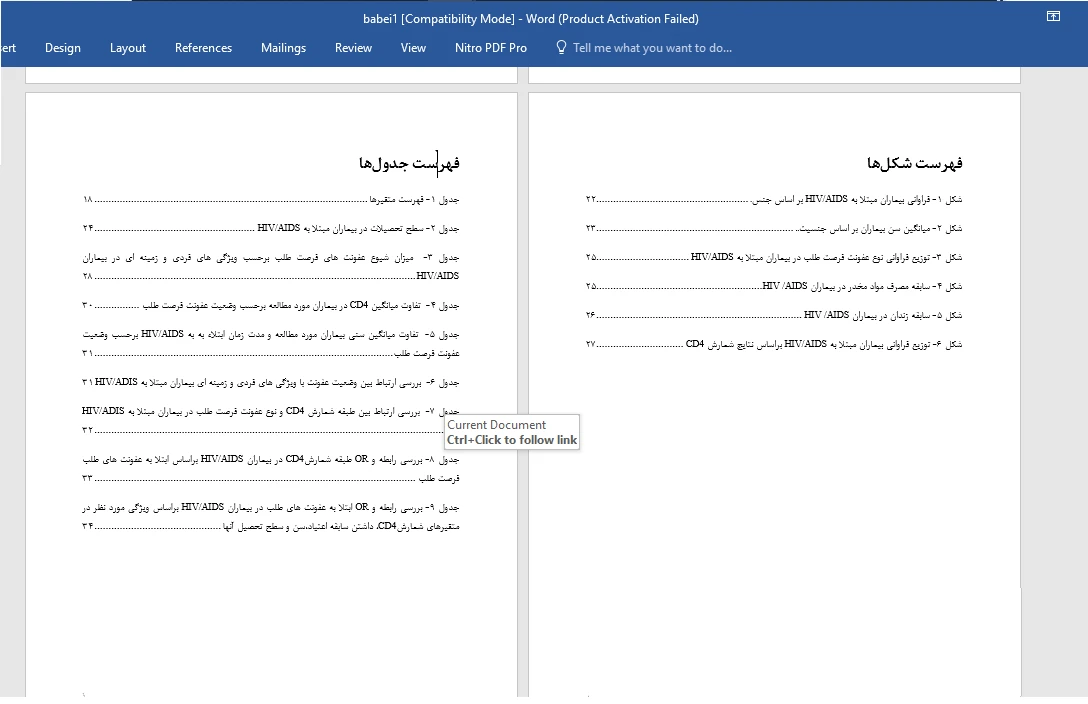The height and width of the screenshot is (704, 1088).
Task: Go to the Review tab
Action: click(353, 48)
